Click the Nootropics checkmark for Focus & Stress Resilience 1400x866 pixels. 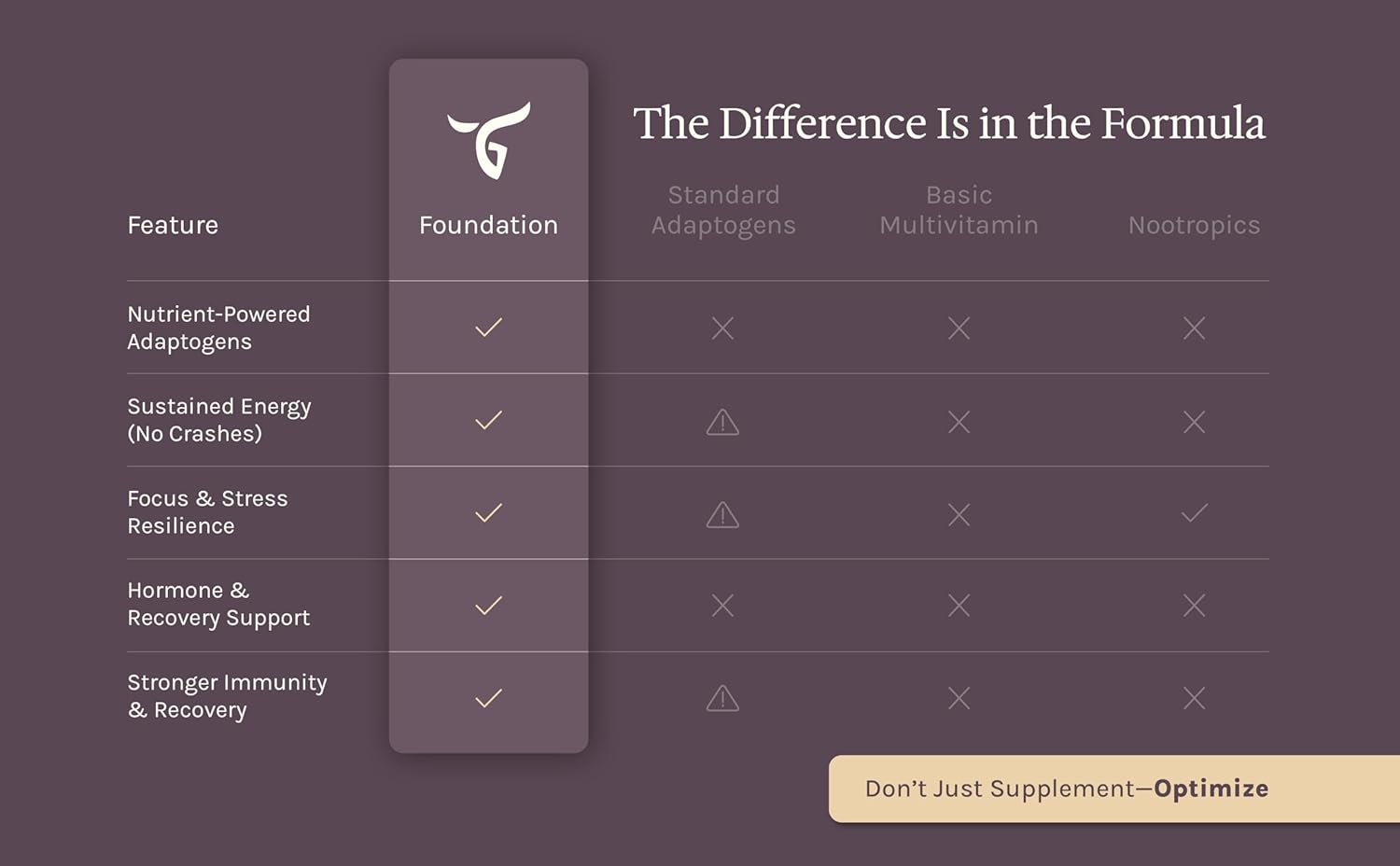point(1195,512)
